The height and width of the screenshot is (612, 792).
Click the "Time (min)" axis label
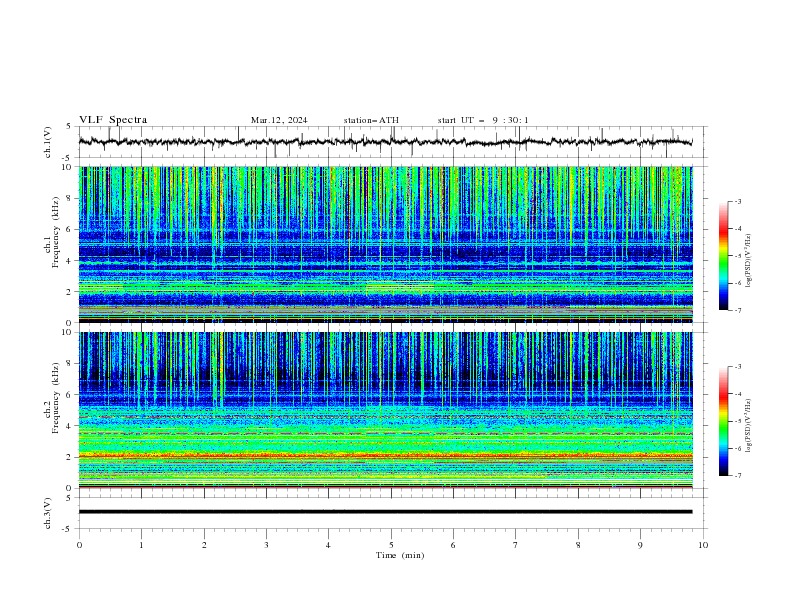[400, 555]
